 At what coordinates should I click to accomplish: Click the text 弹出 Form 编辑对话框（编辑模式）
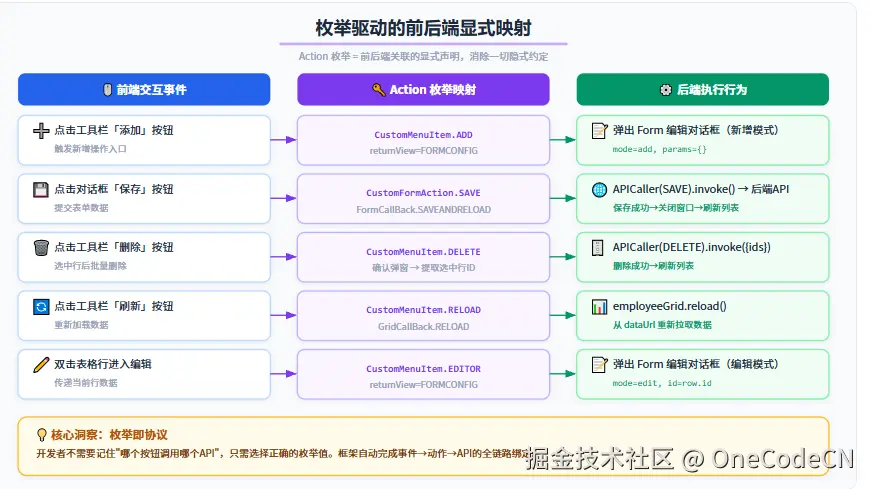point(695,364)
